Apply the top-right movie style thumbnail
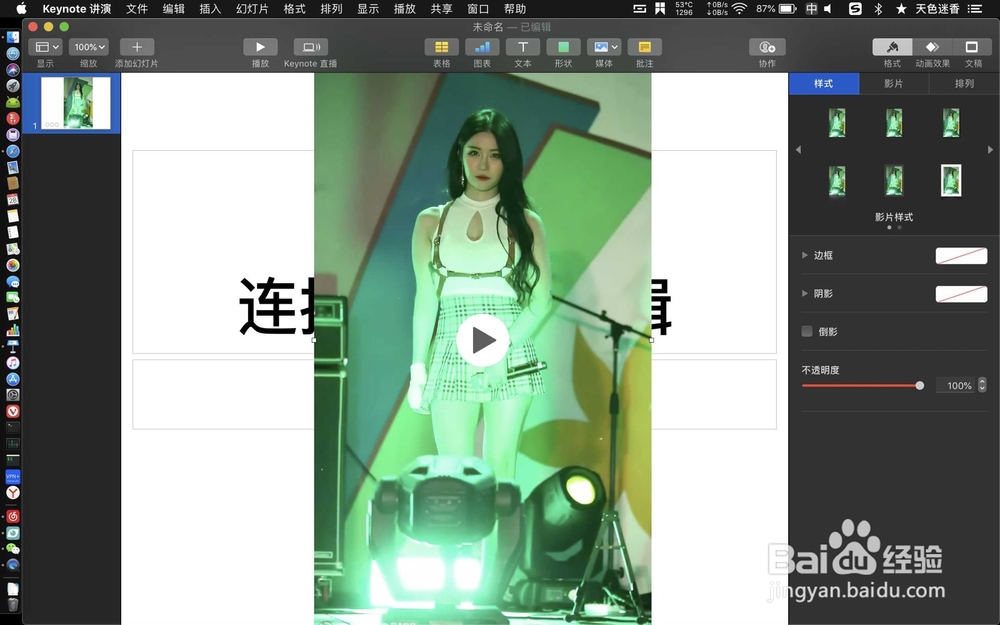 point(951,122)
